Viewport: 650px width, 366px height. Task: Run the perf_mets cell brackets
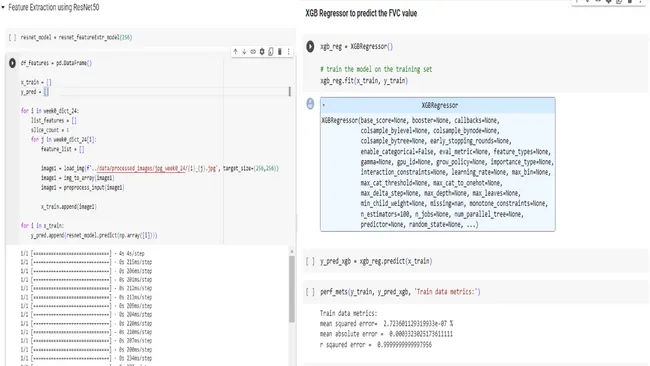click(x=310, y=292)
